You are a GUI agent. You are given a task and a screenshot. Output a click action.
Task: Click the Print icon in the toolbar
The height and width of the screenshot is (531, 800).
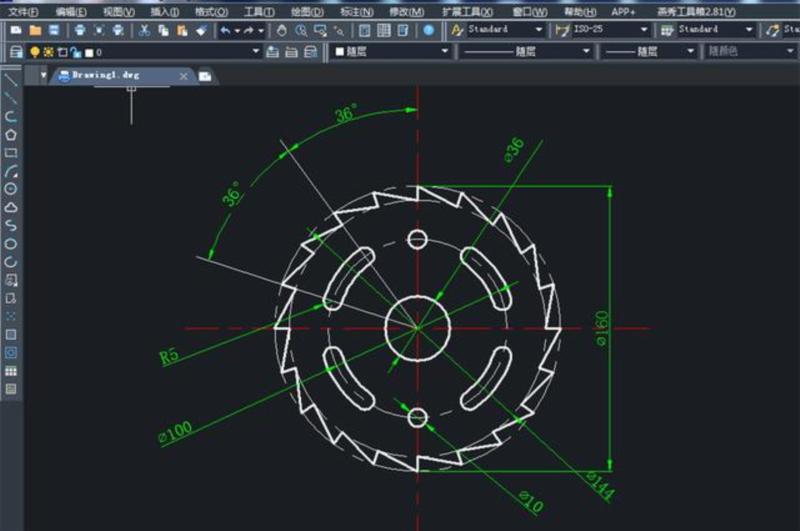(80, 31)
